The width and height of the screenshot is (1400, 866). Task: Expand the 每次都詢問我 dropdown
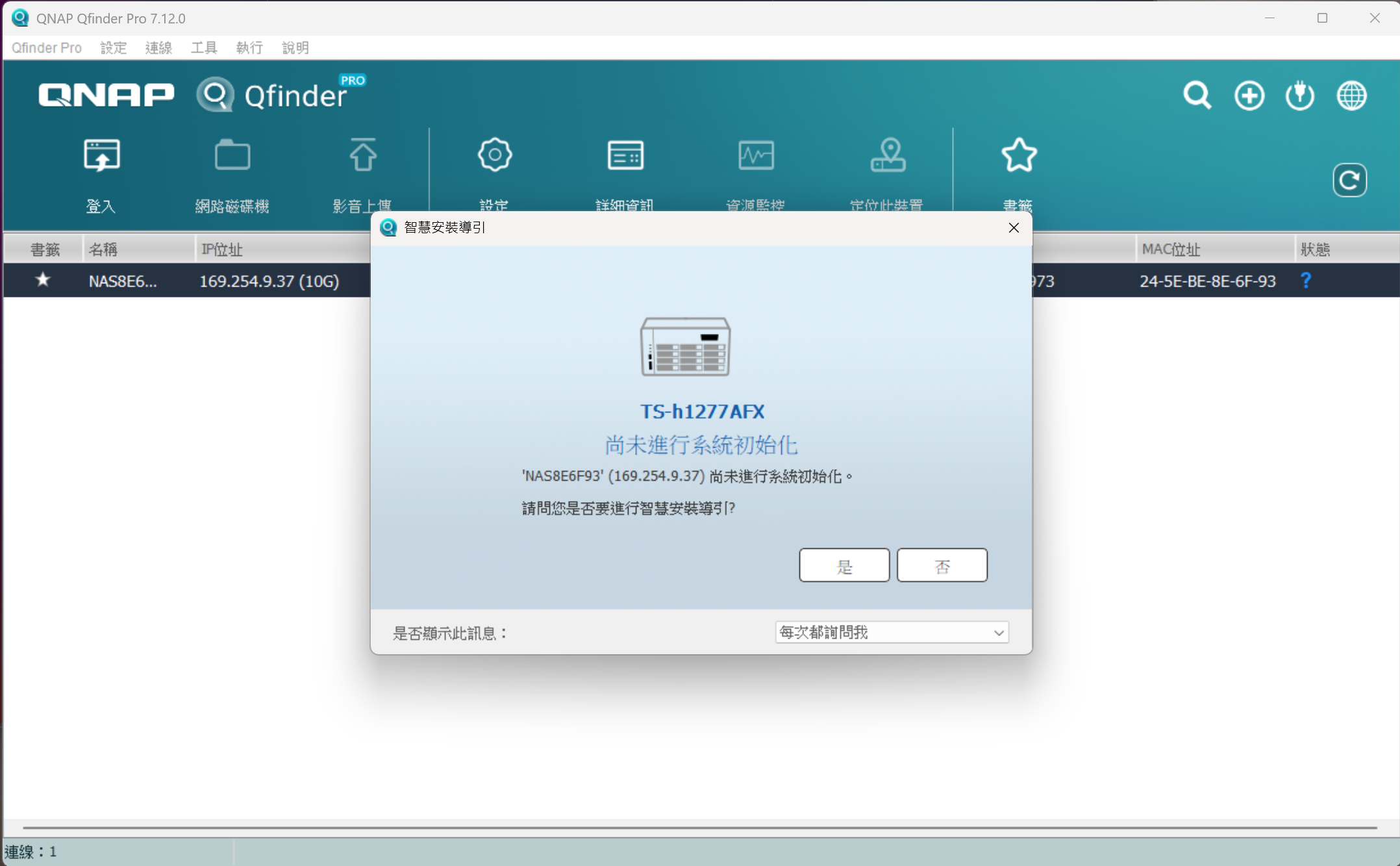click(892, 632)
